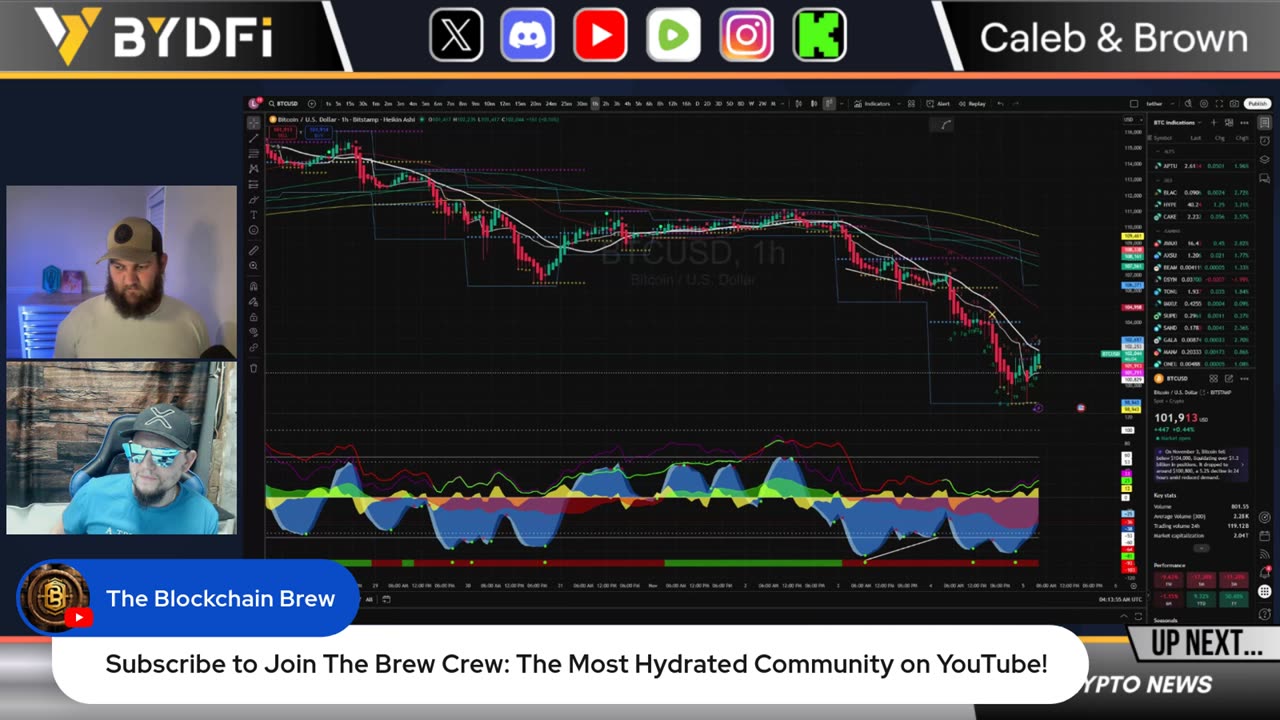The width and height of the screenshot is (1280, 720).
Task: Open watchlist three-dots menu
Action: [1244, 122]
